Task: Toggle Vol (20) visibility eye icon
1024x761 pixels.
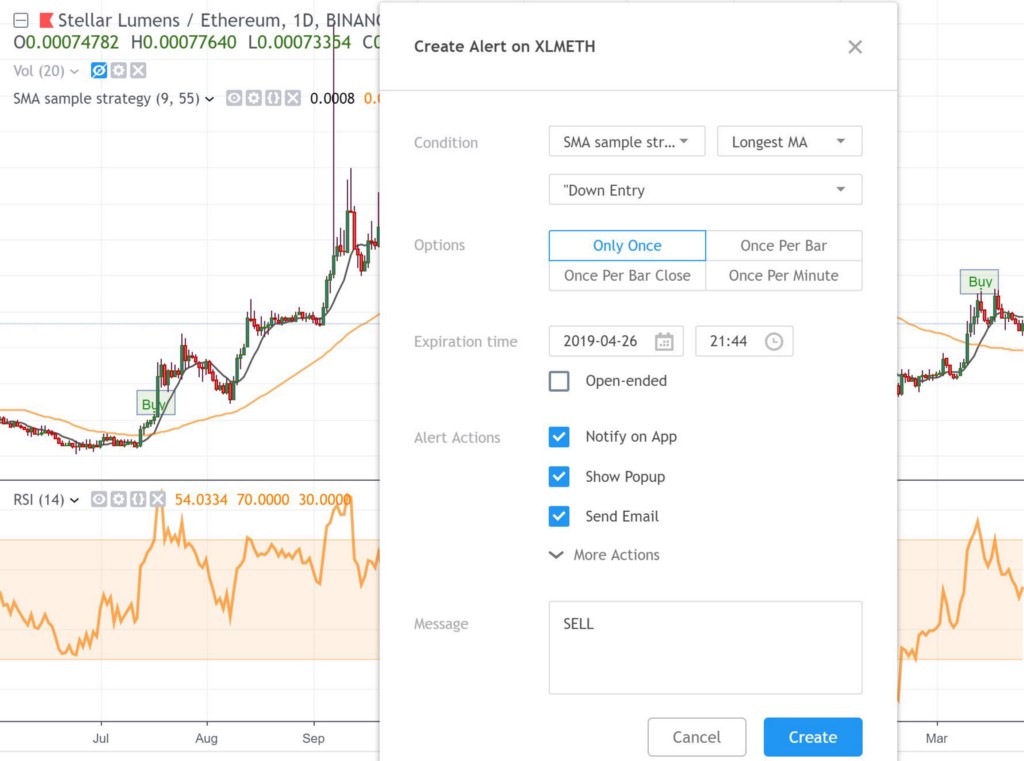Action: pyautogui.click(x=99, y=71)
